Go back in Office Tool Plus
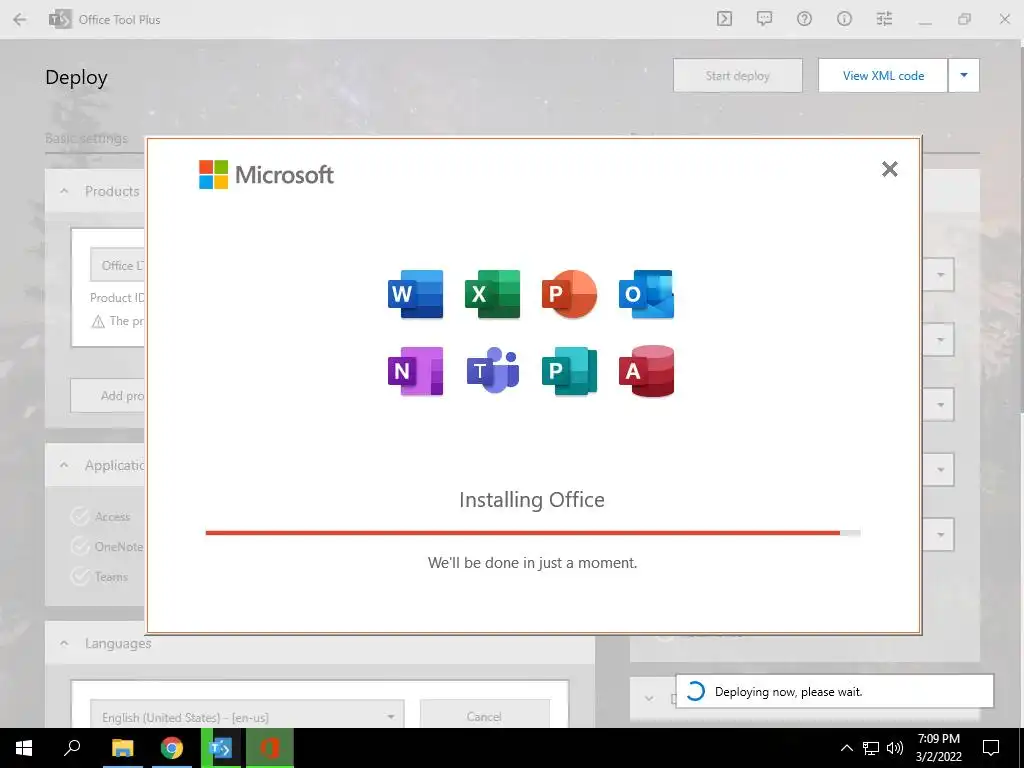This screenshot has height=768, width=1024. point(20,20)
